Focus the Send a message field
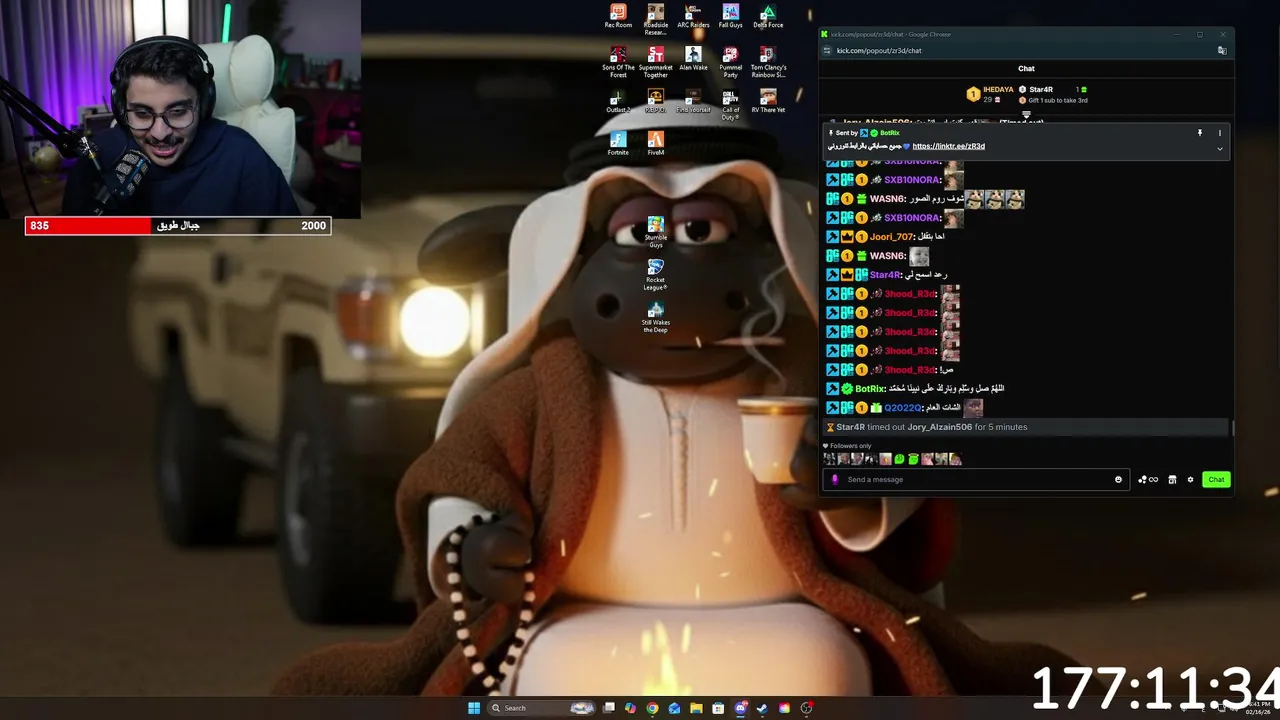Image resolution: width=1280 pixels, height=720 pixels. 976,479
